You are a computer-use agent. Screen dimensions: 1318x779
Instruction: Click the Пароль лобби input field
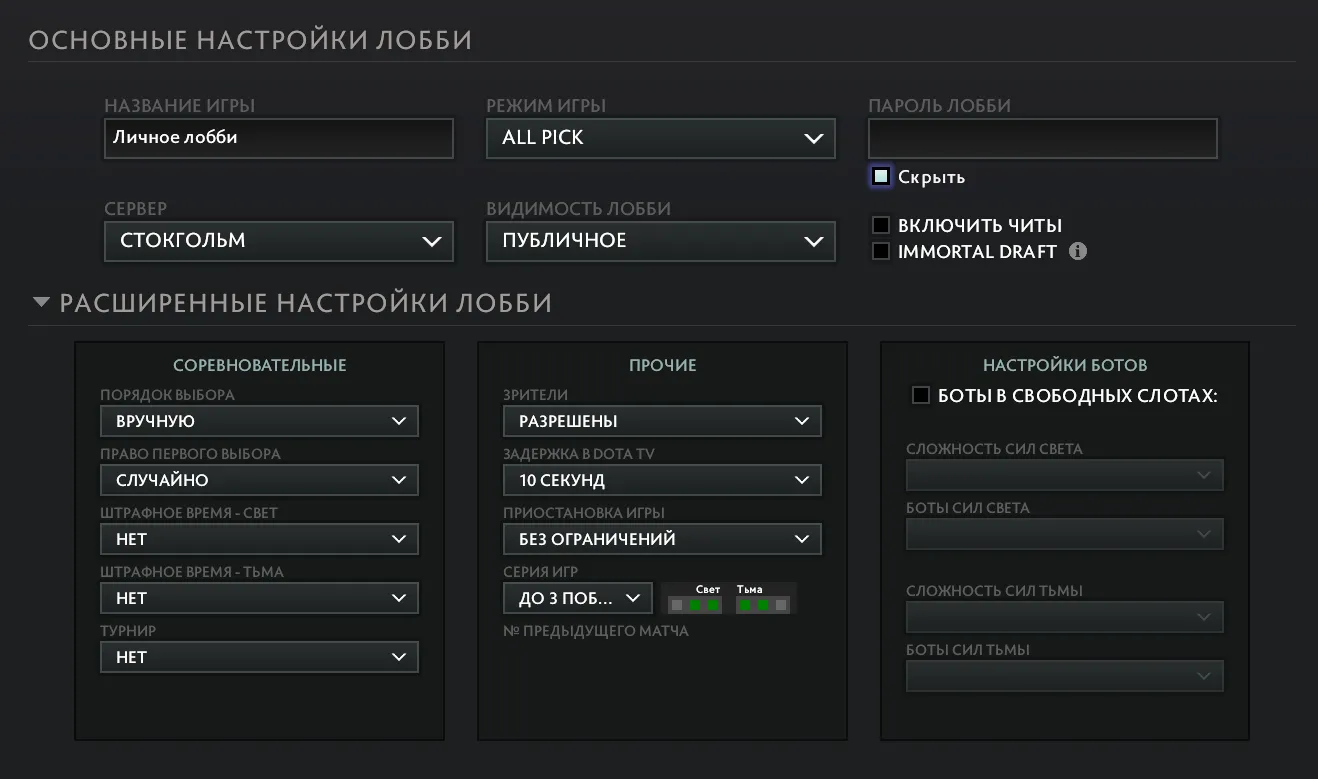1043,138
